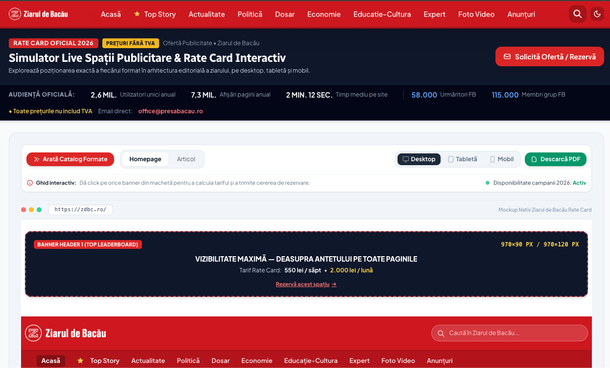The width and height of the screenshot is (610, 368).
Task: Open Politică in the mockup menu
Action: tap(188, 361)
